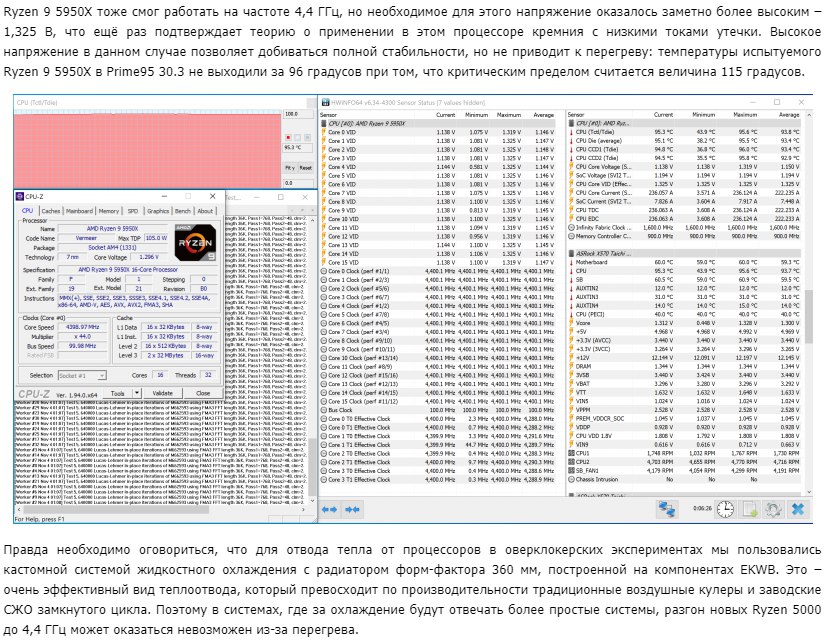Open the Tools dropdown arrow in CPU-Z
The width and height of the screenshot is (826, 644).
136,393
